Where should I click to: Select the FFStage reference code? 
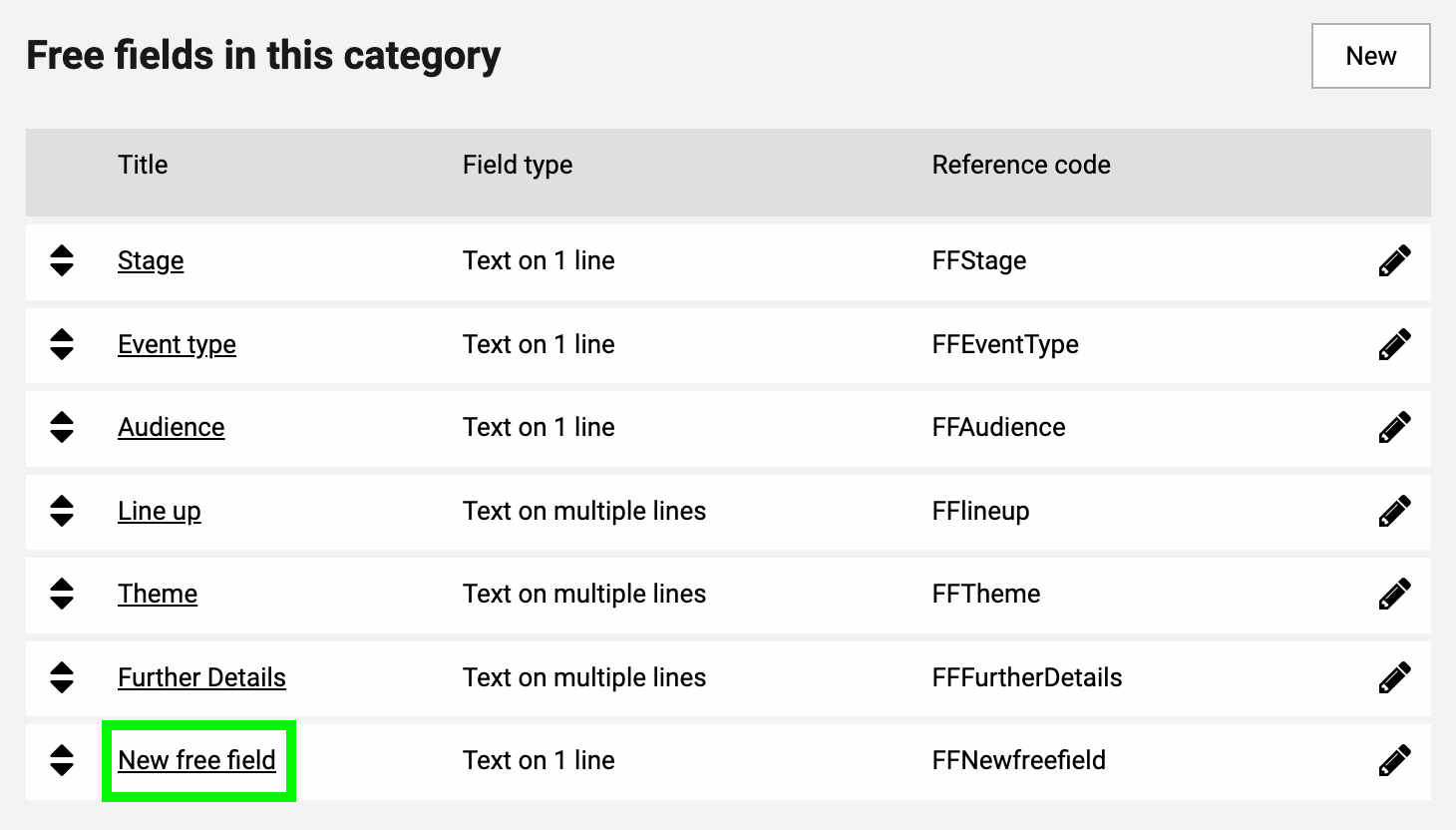(979, 260)
